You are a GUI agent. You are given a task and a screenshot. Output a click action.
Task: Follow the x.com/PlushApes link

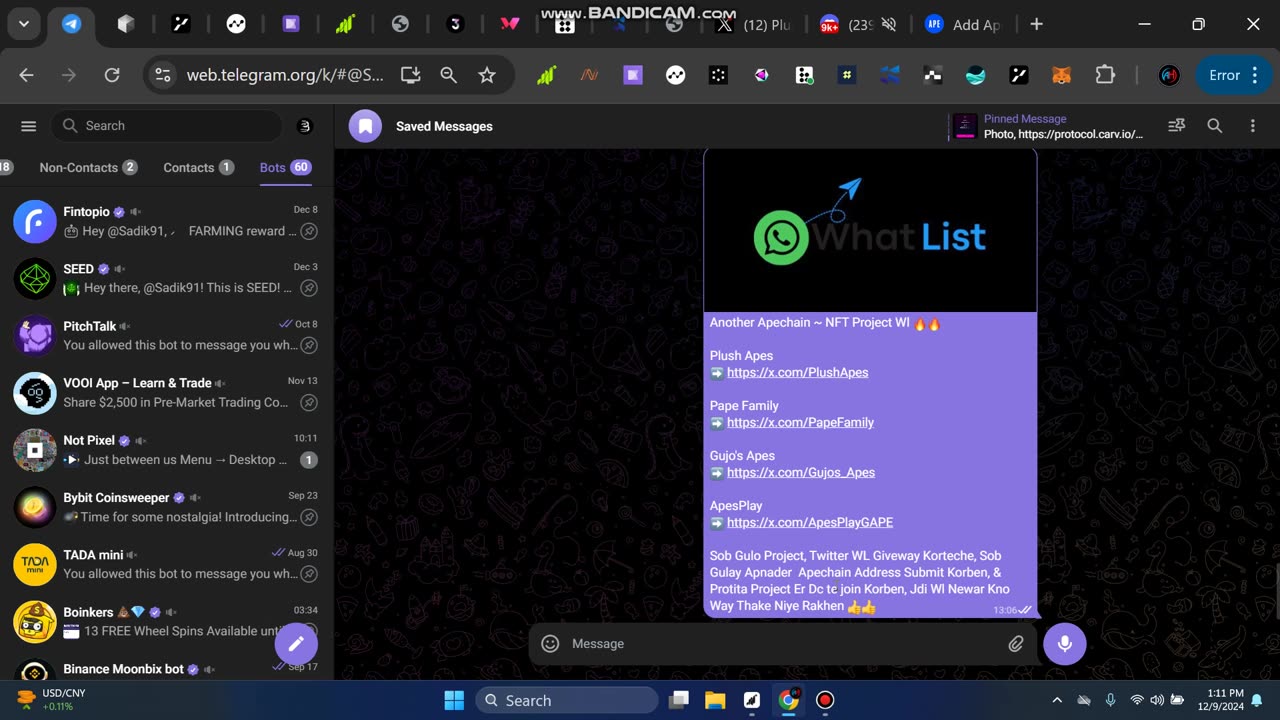797,372
